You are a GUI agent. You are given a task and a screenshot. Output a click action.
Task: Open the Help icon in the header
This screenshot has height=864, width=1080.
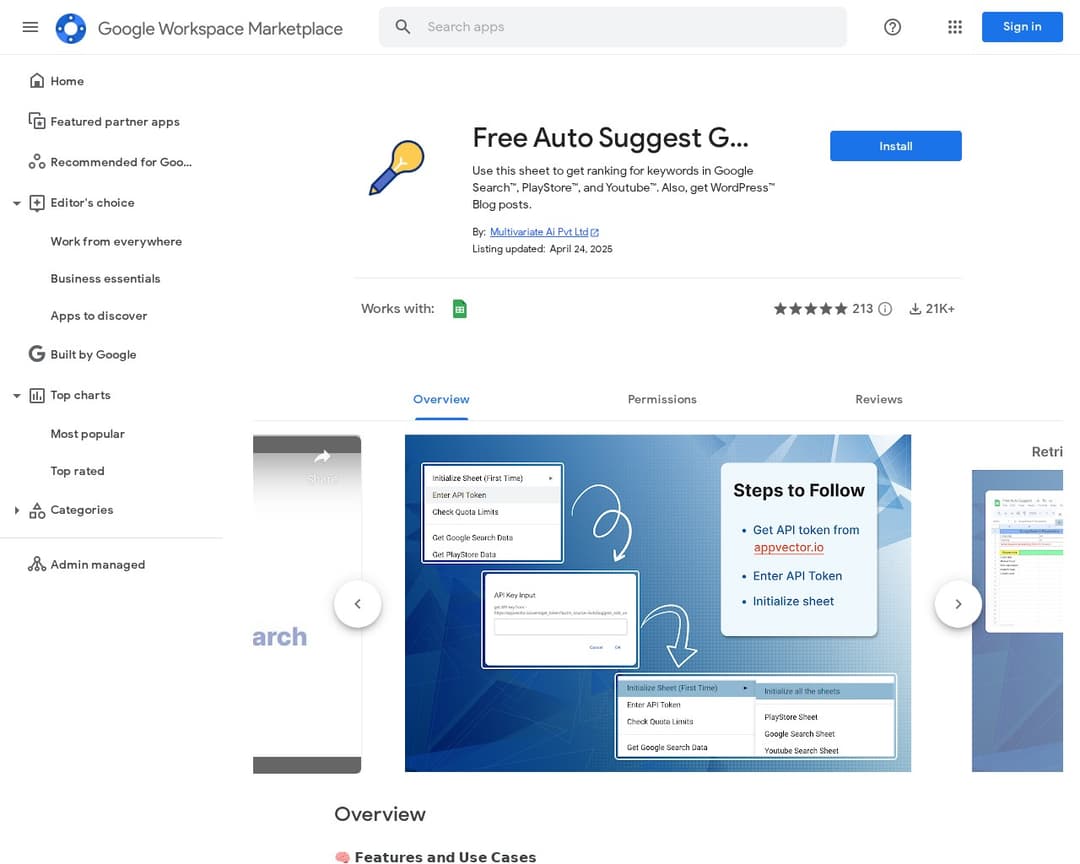pos(892,27)
